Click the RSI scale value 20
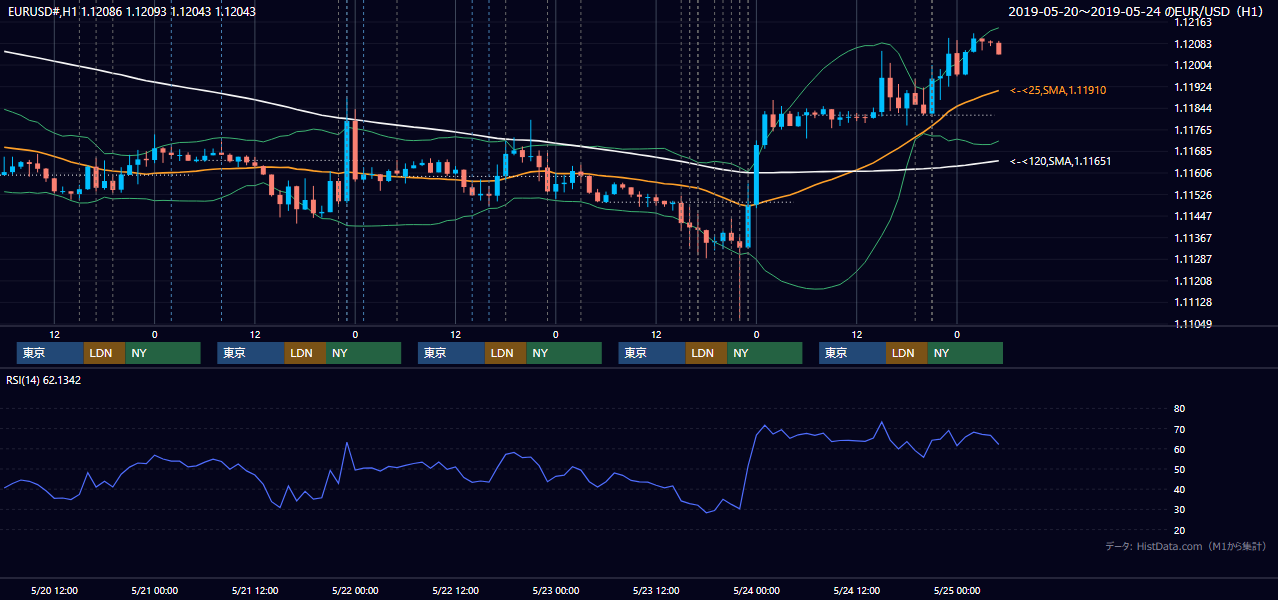 point(1179,530)
